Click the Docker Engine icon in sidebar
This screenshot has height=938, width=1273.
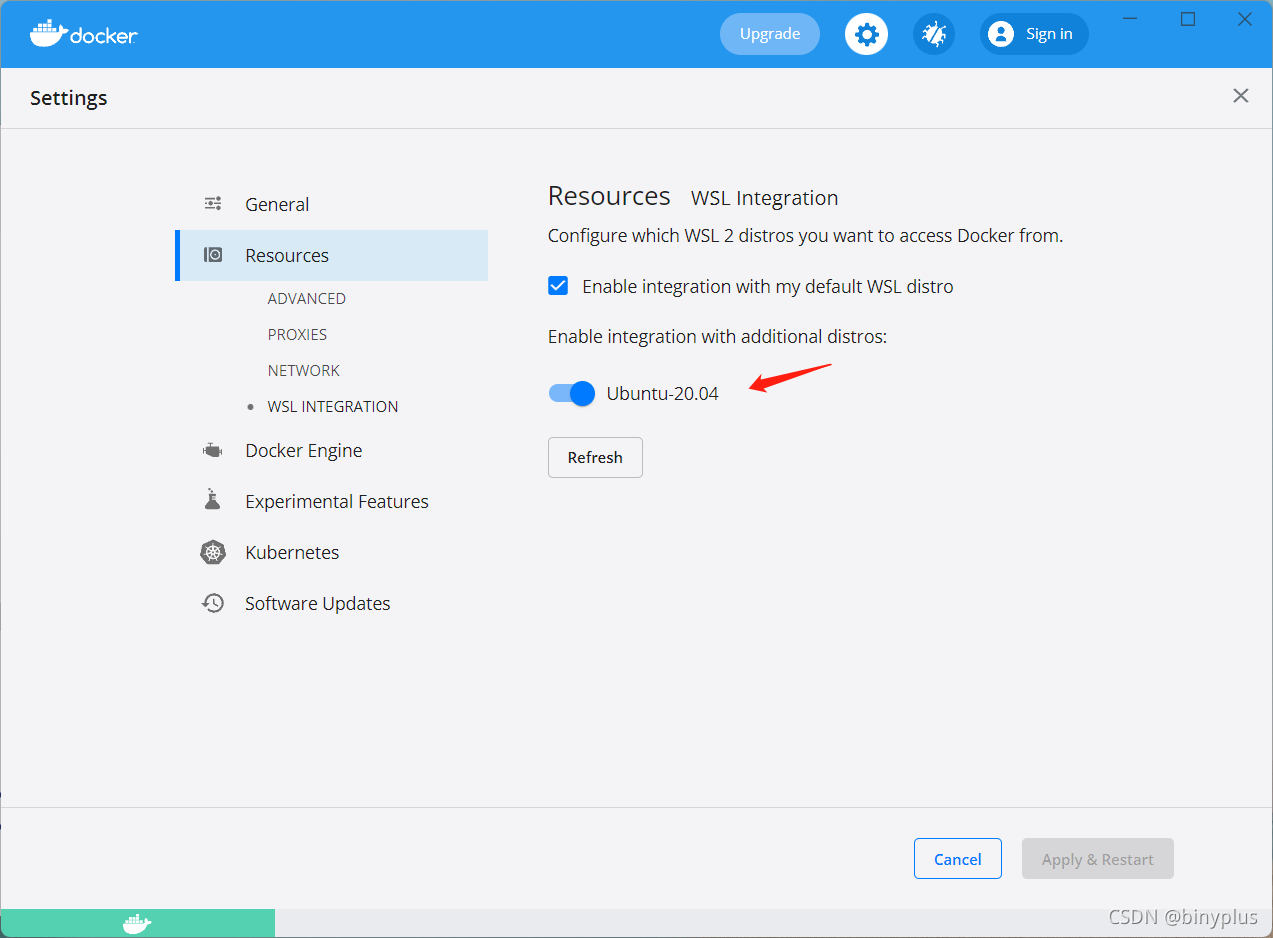[213, 450]
